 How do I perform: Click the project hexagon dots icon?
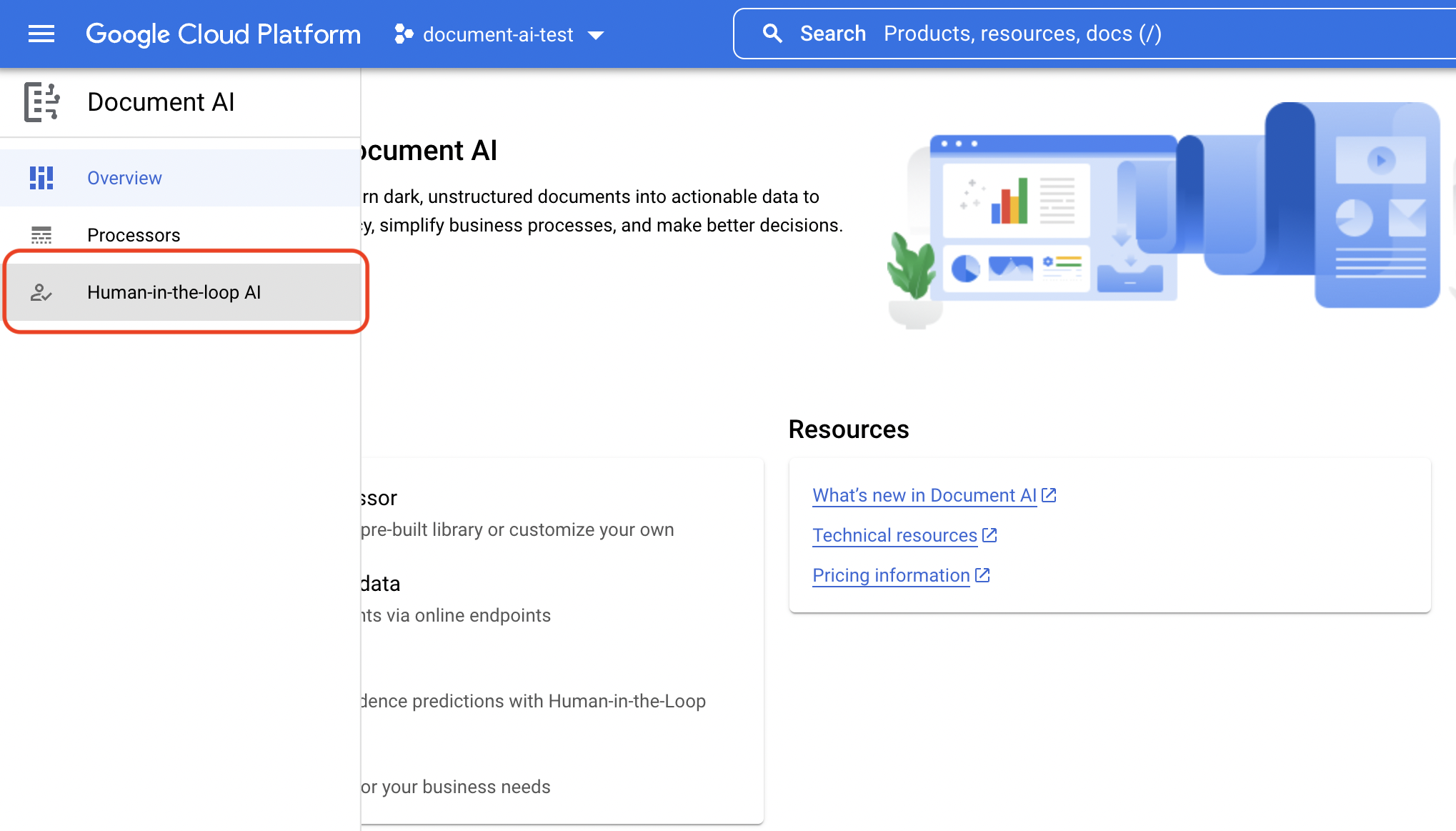(404, 34)
